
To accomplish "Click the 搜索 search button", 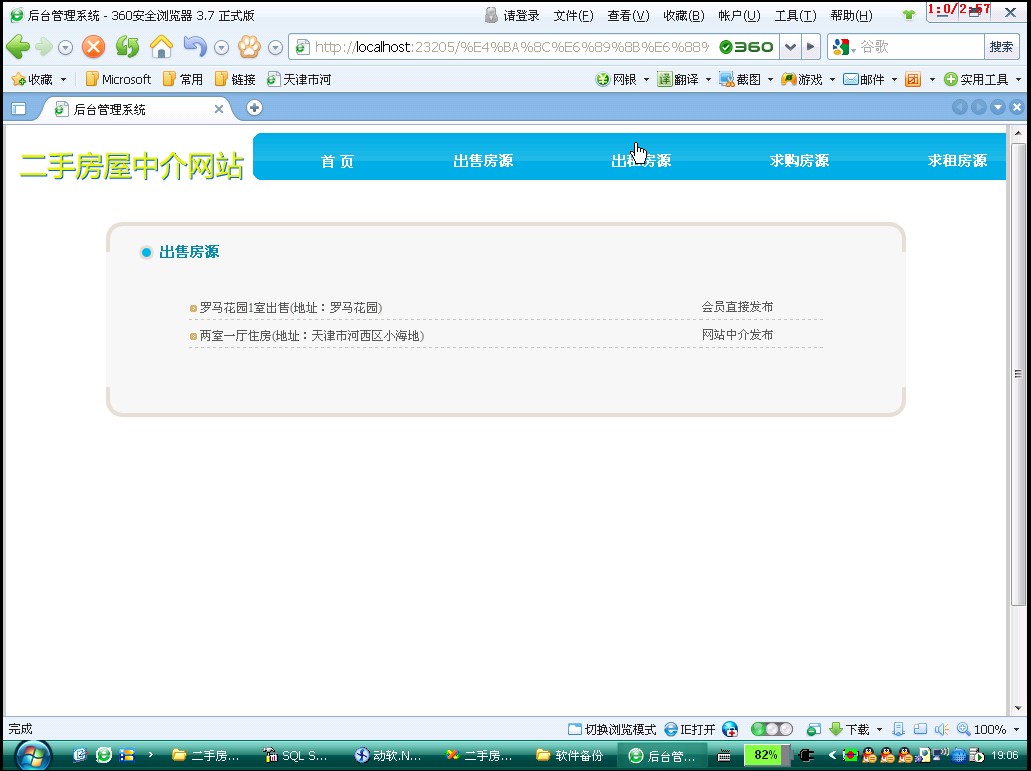I will [1001, 47].
